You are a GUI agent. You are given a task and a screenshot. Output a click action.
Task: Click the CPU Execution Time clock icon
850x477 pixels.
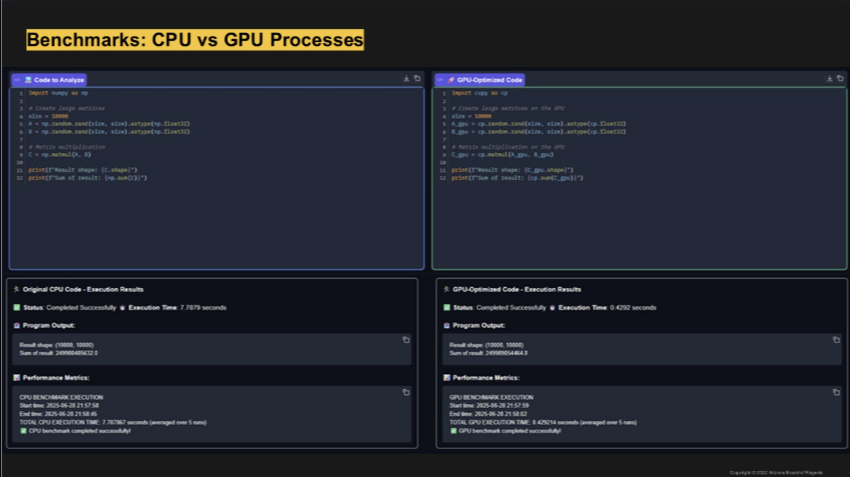pyautogui.click(x=123, y=308)
